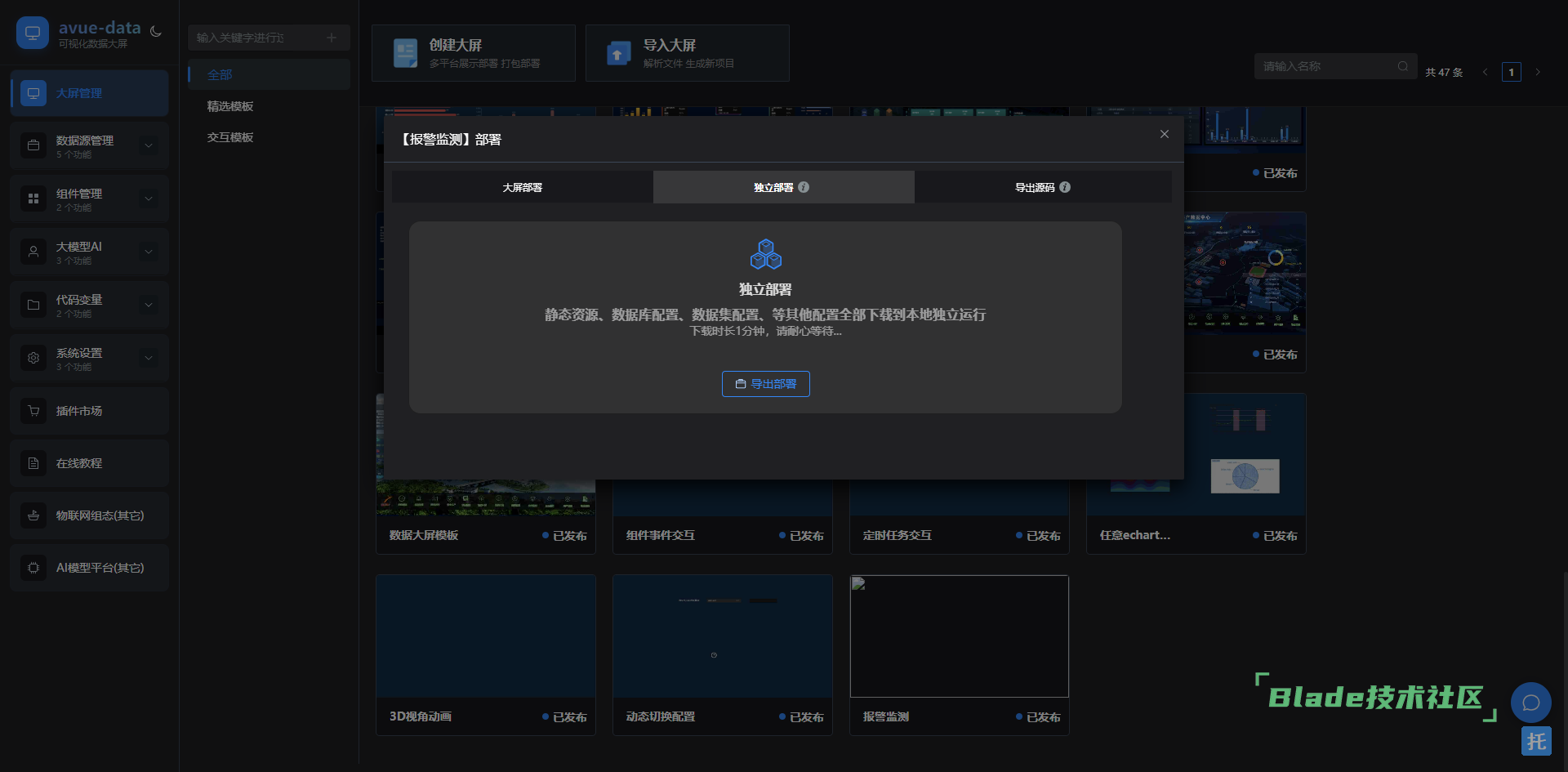Close the 报警监测 deployment dialog
Image resolution: width=1568 pixels, height=772 pixels.
[x=1165, y=134]
